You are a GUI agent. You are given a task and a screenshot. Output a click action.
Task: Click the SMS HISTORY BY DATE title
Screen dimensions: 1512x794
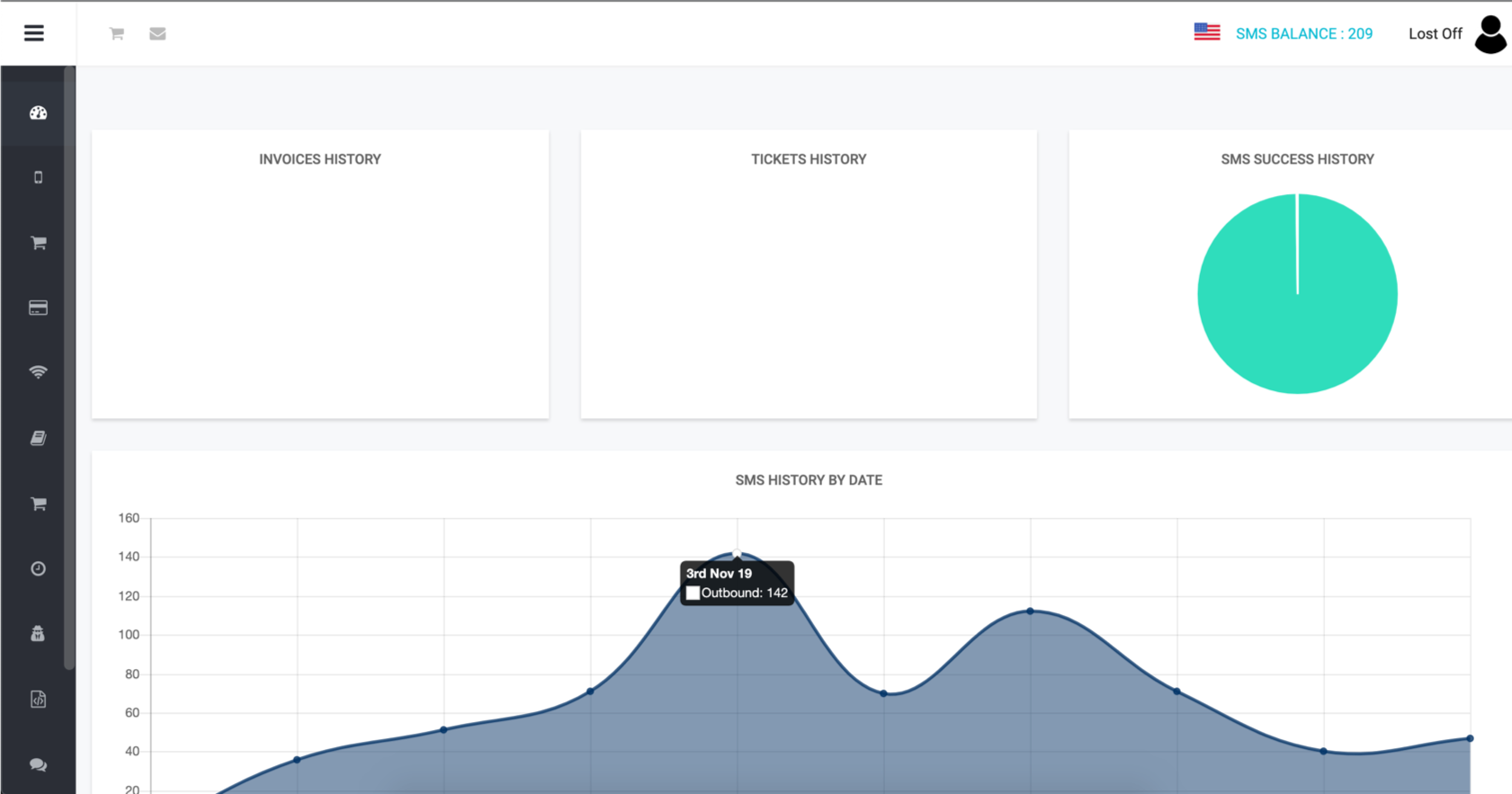click(x=809, y=480)
